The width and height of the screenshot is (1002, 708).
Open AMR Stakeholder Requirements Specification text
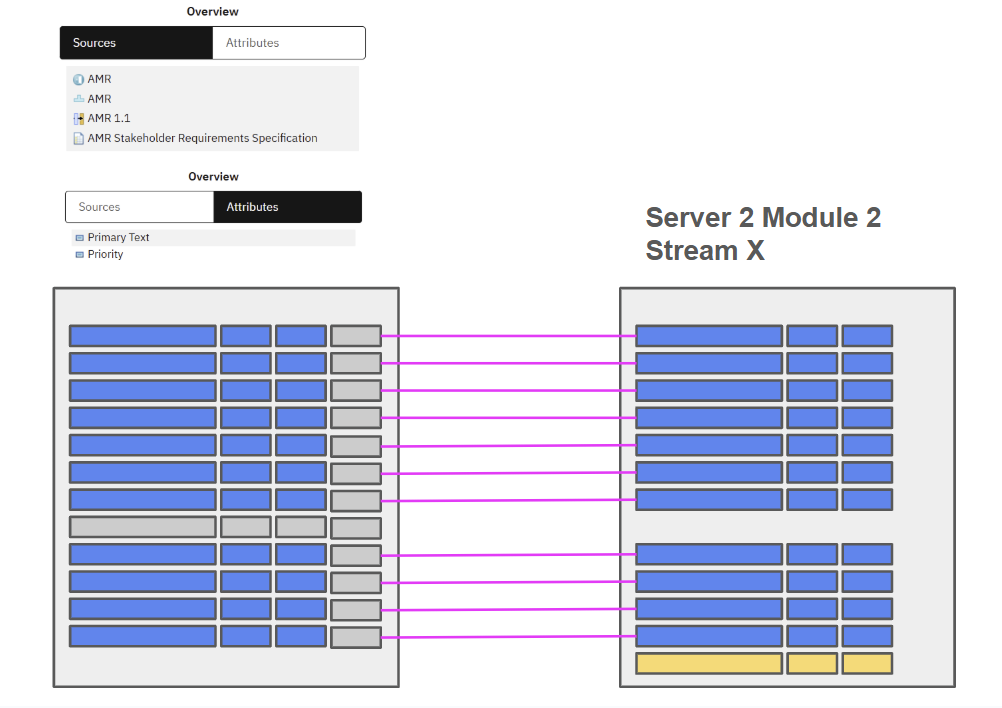pyautogui.click(x=202, y=138)
